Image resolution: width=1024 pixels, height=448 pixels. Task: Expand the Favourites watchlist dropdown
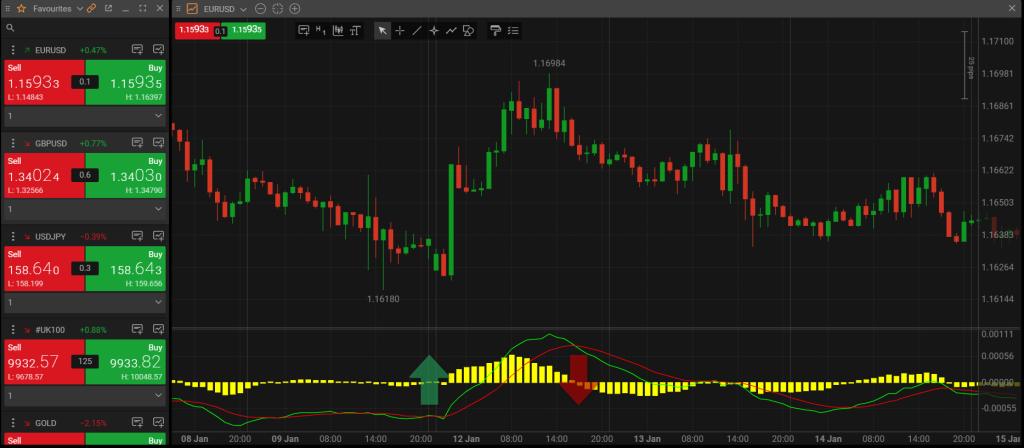[80, 8]
